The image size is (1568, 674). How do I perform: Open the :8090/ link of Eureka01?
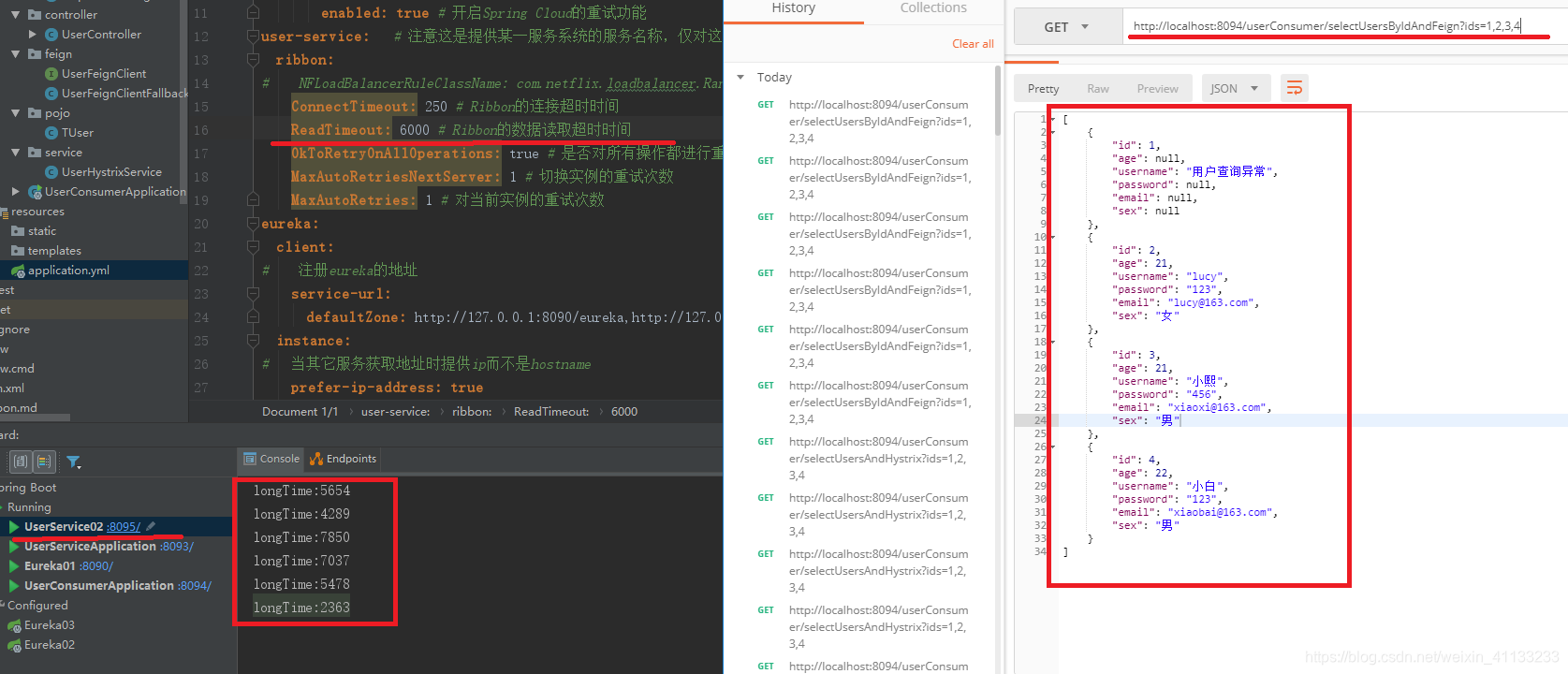click(96, 566)
